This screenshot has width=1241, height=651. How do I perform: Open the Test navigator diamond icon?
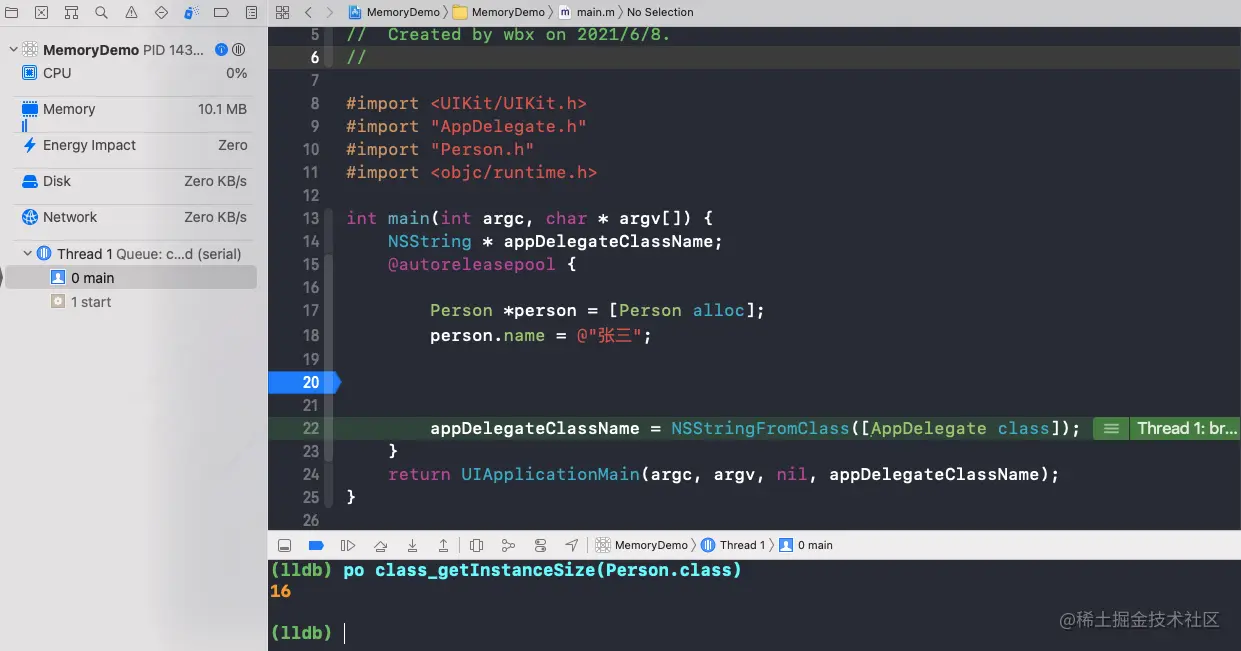161,12
